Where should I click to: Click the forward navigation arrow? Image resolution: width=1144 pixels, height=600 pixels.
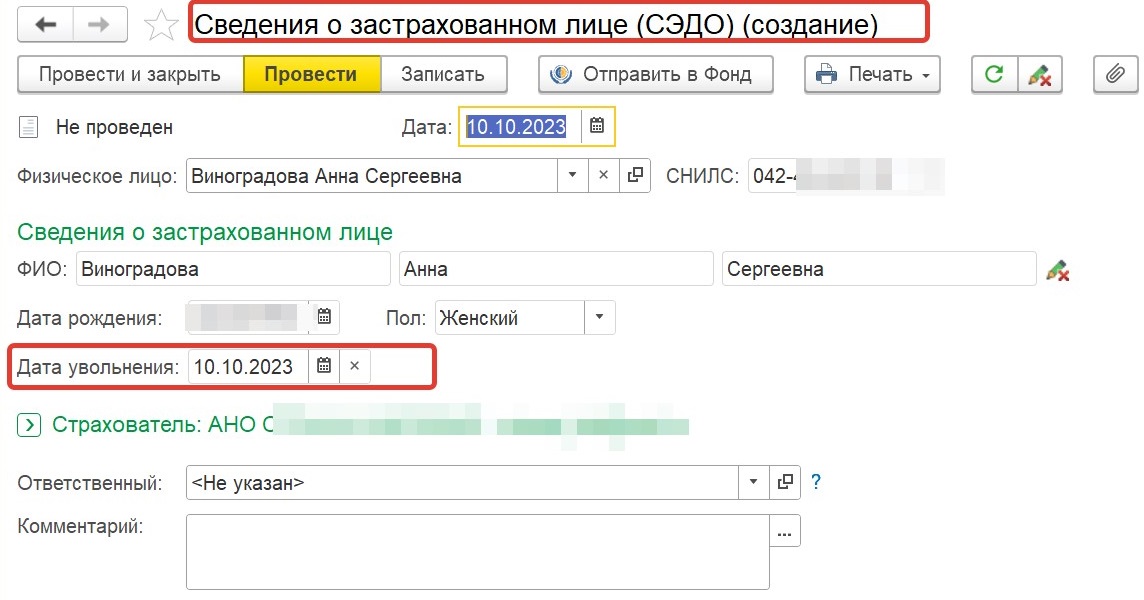(99, 25)
